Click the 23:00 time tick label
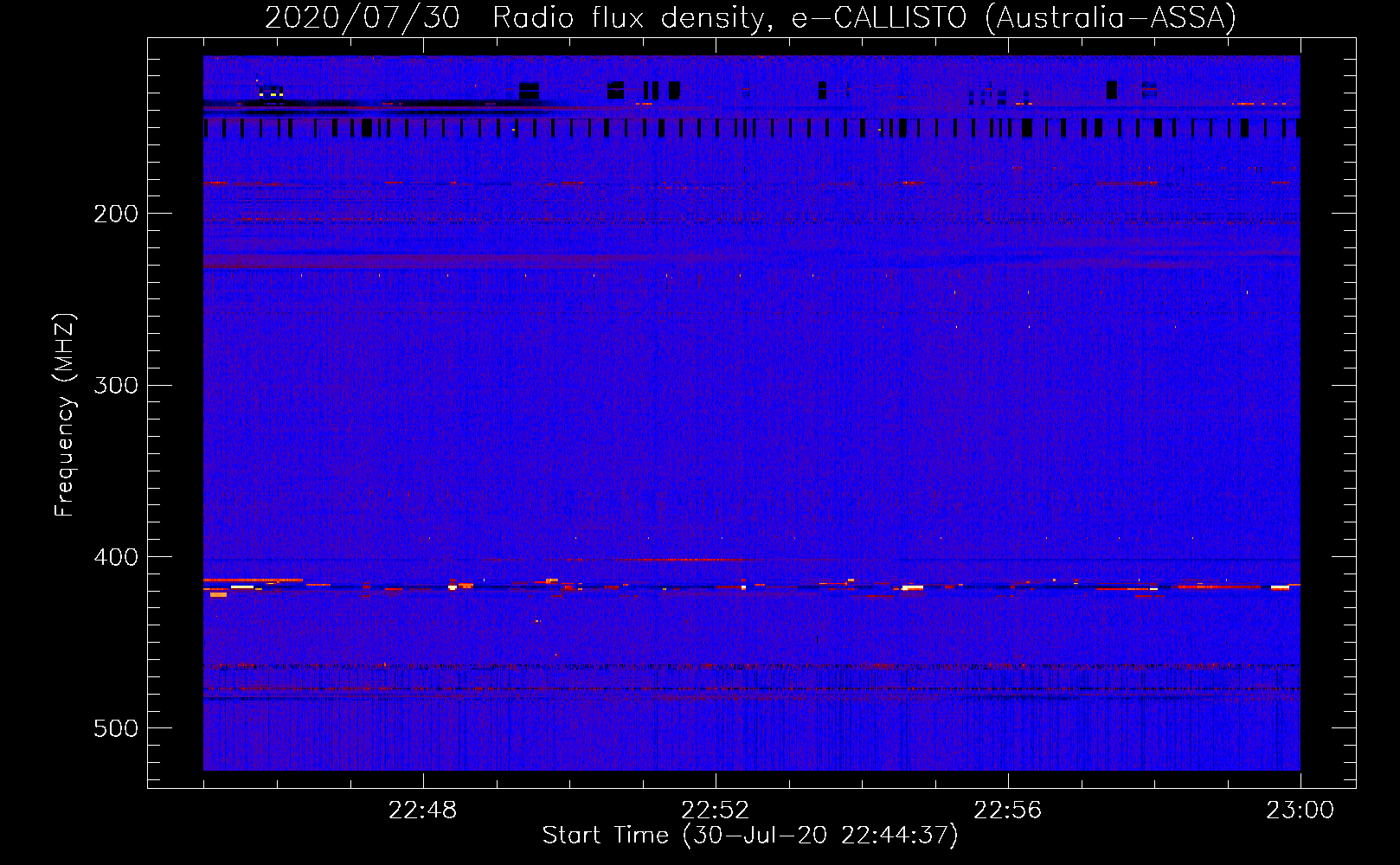This screenshot has height=865, width=1400. click(1300, 811)
